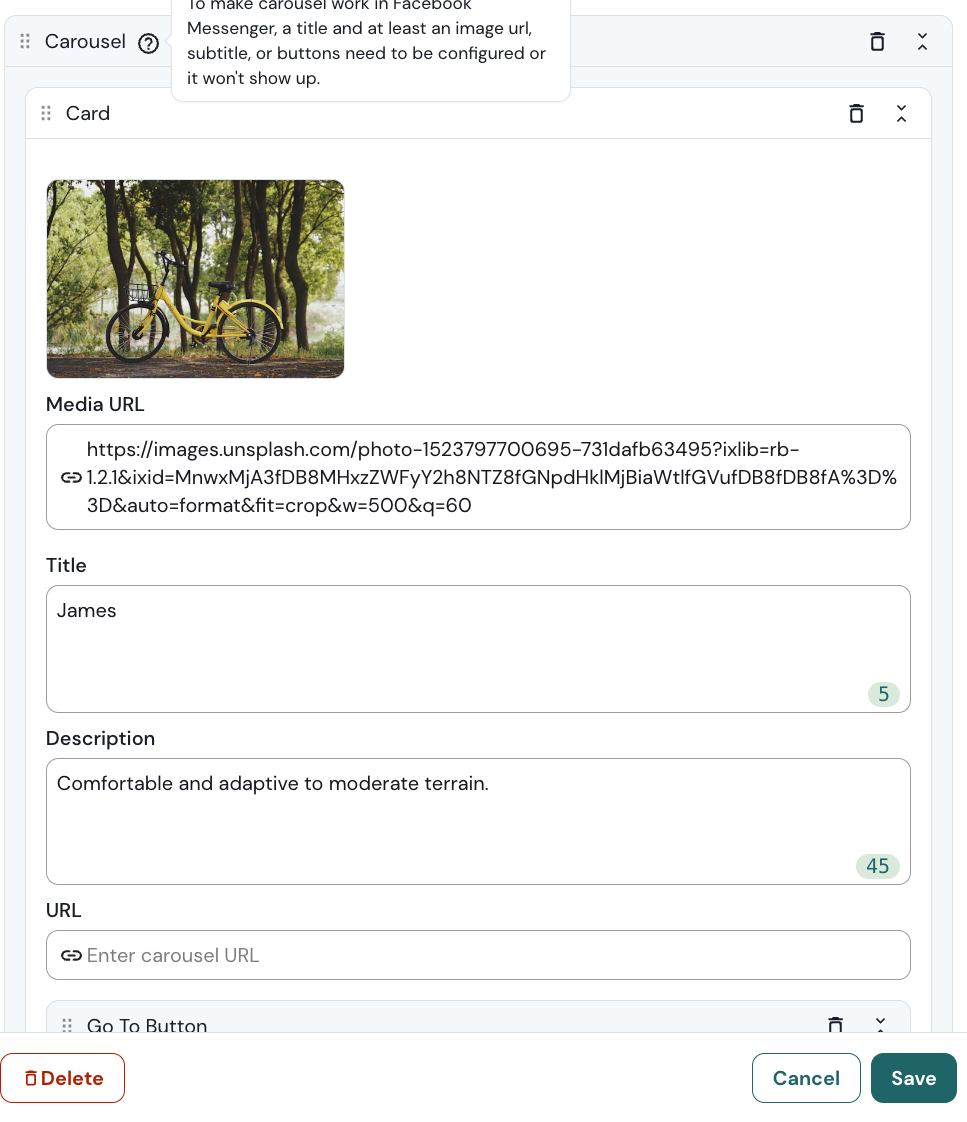
Task: Click the yellow bicycle image preview
Action: tap(195, 279)
